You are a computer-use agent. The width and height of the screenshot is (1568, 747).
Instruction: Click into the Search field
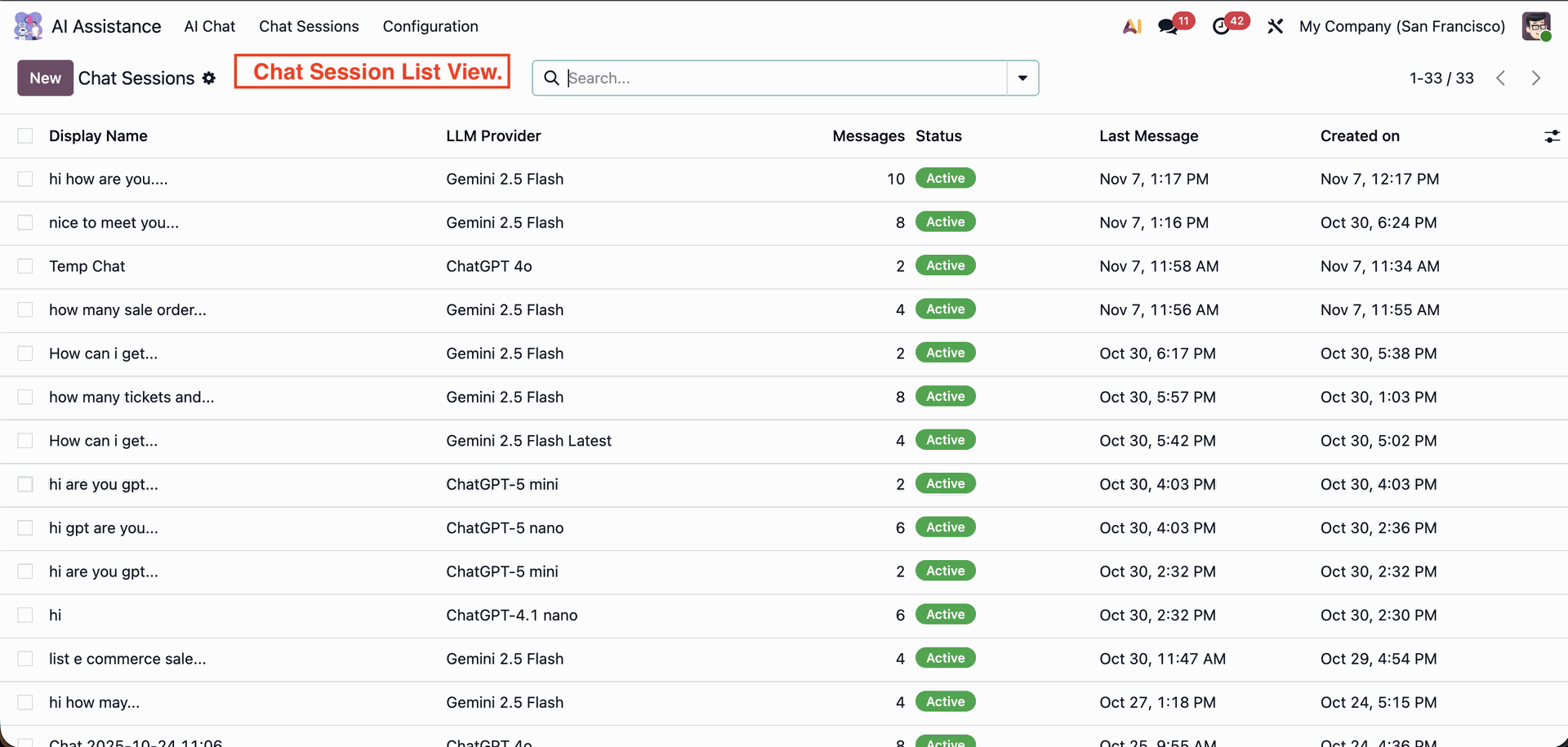pos(784,78)
